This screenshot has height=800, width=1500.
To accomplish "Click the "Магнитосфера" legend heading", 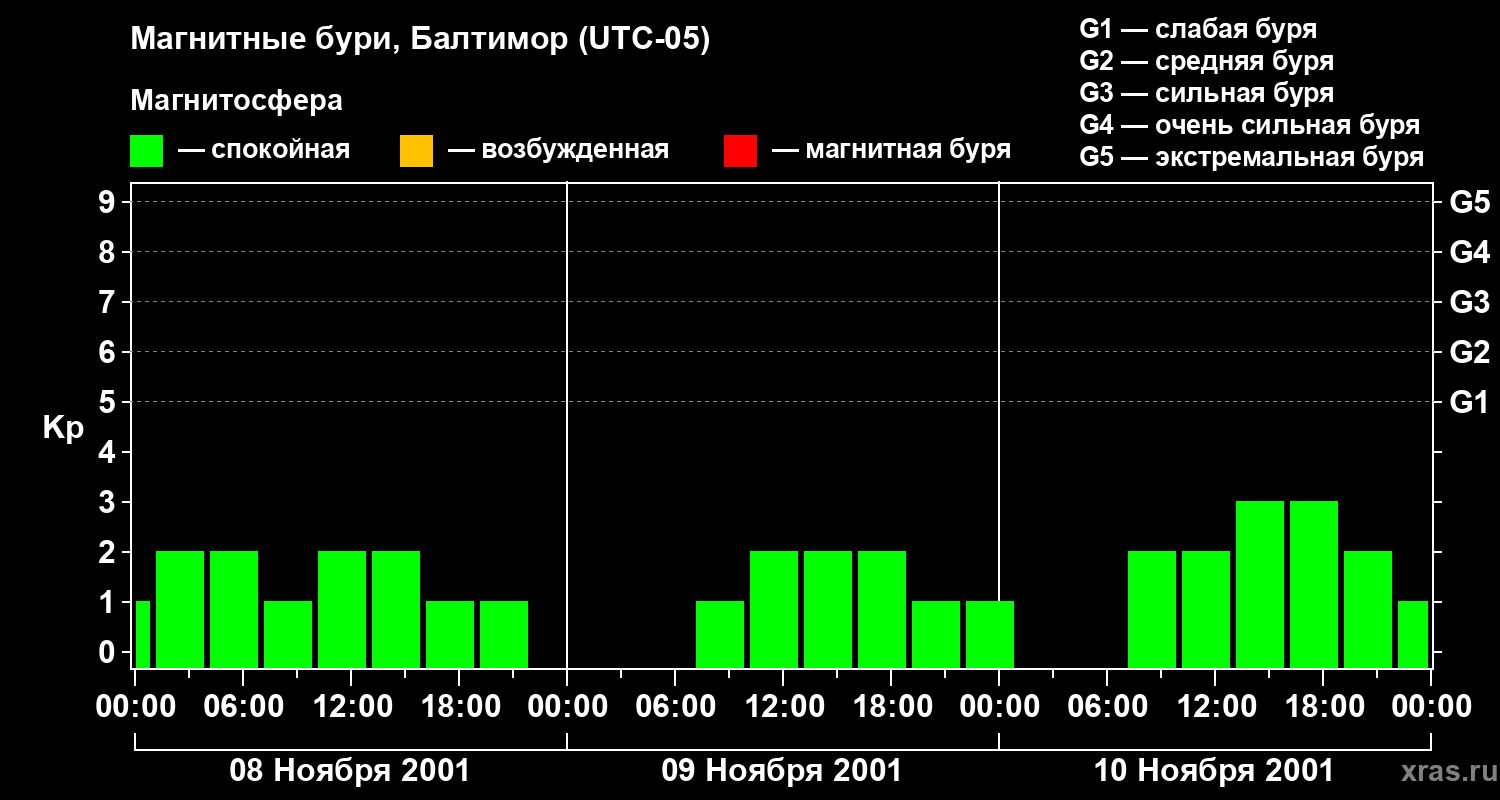I will pos(237,101).
